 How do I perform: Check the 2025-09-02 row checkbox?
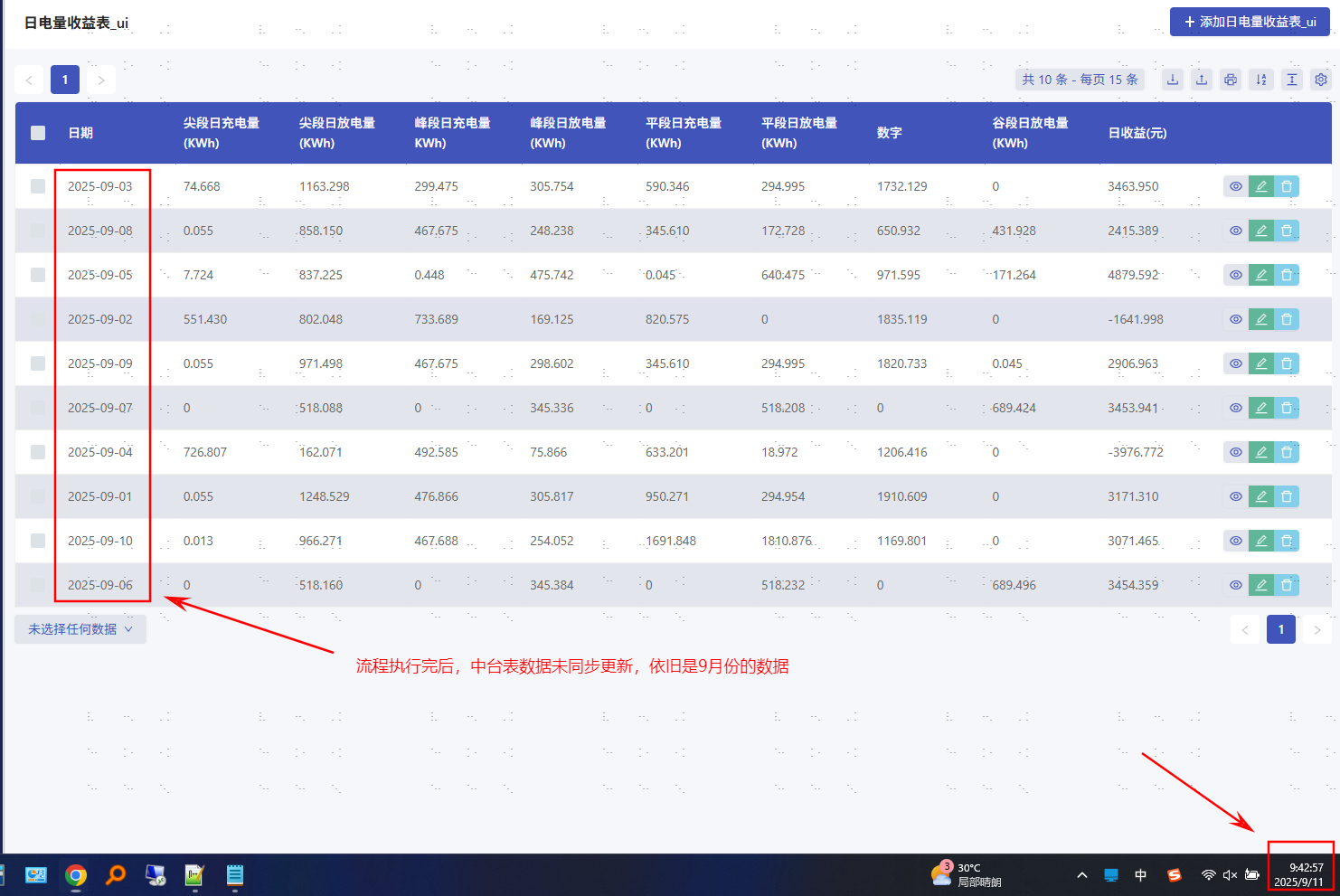38,319
